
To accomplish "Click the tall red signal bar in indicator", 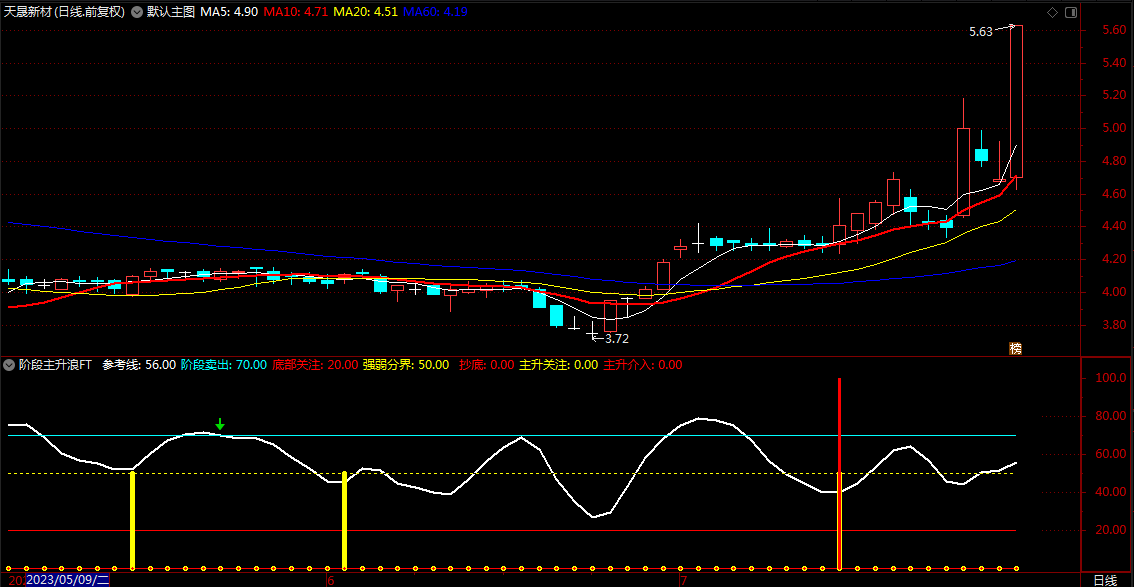I will click(839, 473).
